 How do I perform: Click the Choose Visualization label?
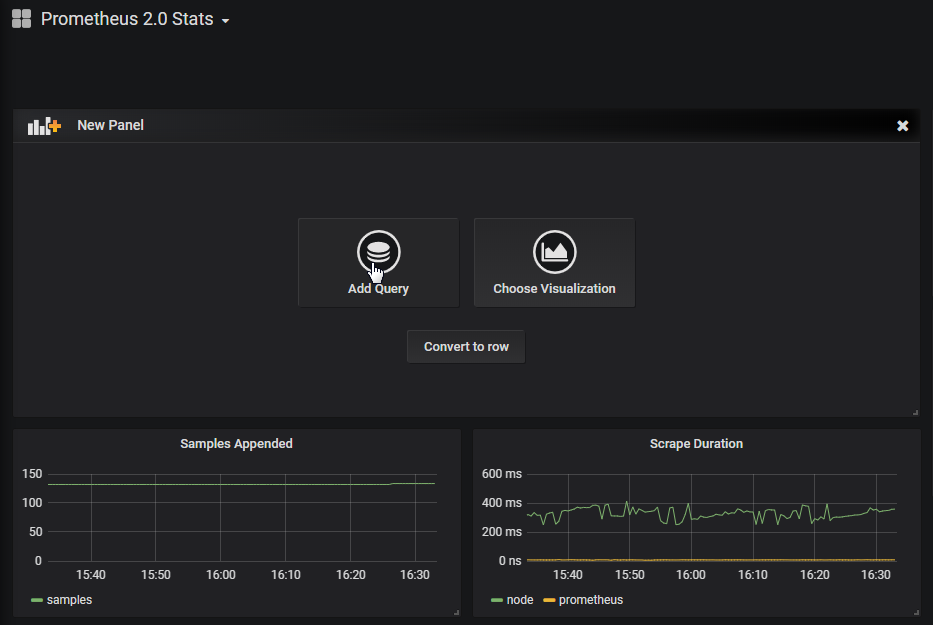click(x=555, y=289)
